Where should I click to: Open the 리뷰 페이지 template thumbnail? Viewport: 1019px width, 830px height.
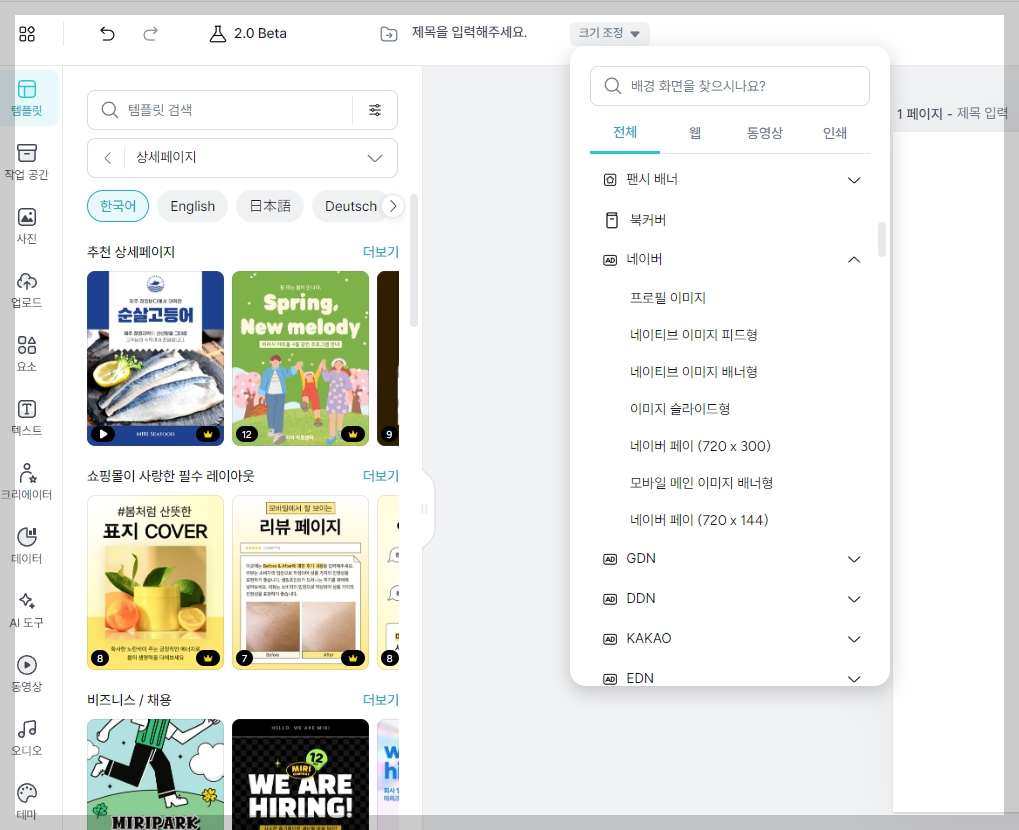tap(300, 582)
